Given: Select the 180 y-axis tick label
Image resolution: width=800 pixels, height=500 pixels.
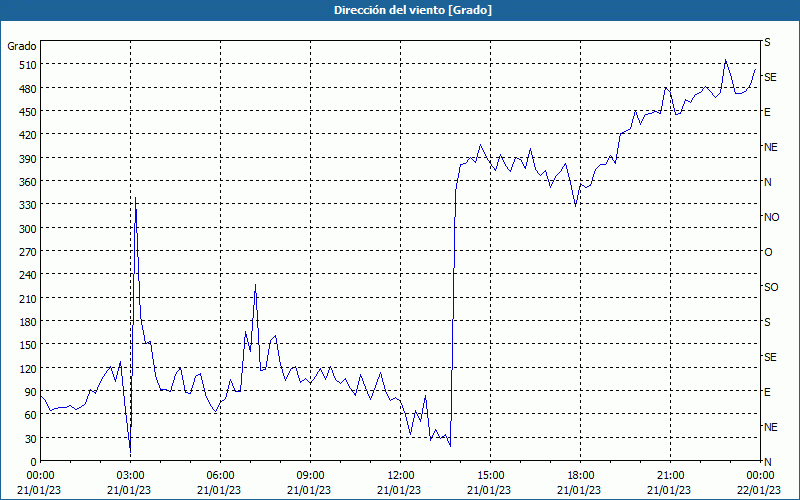Looking at the screenshot, I should 28,322.
